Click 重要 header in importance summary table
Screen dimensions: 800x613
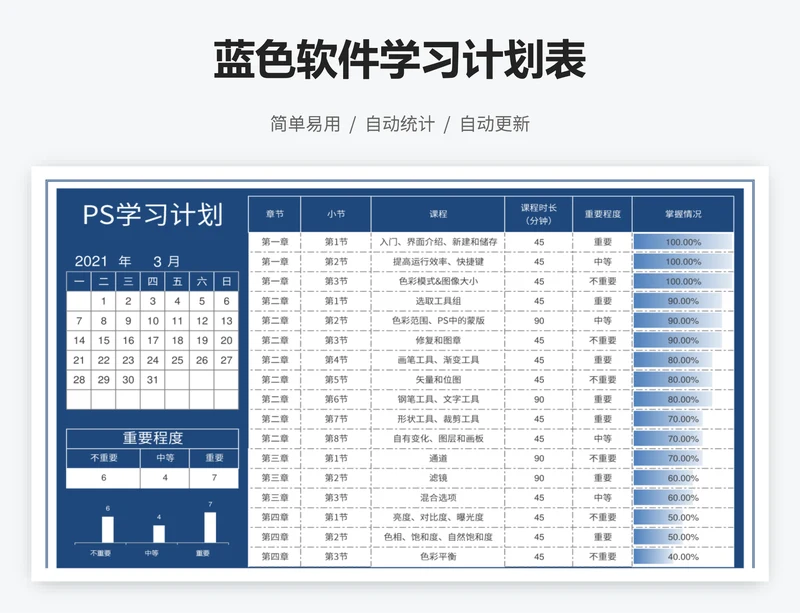[x=214, y=458]
